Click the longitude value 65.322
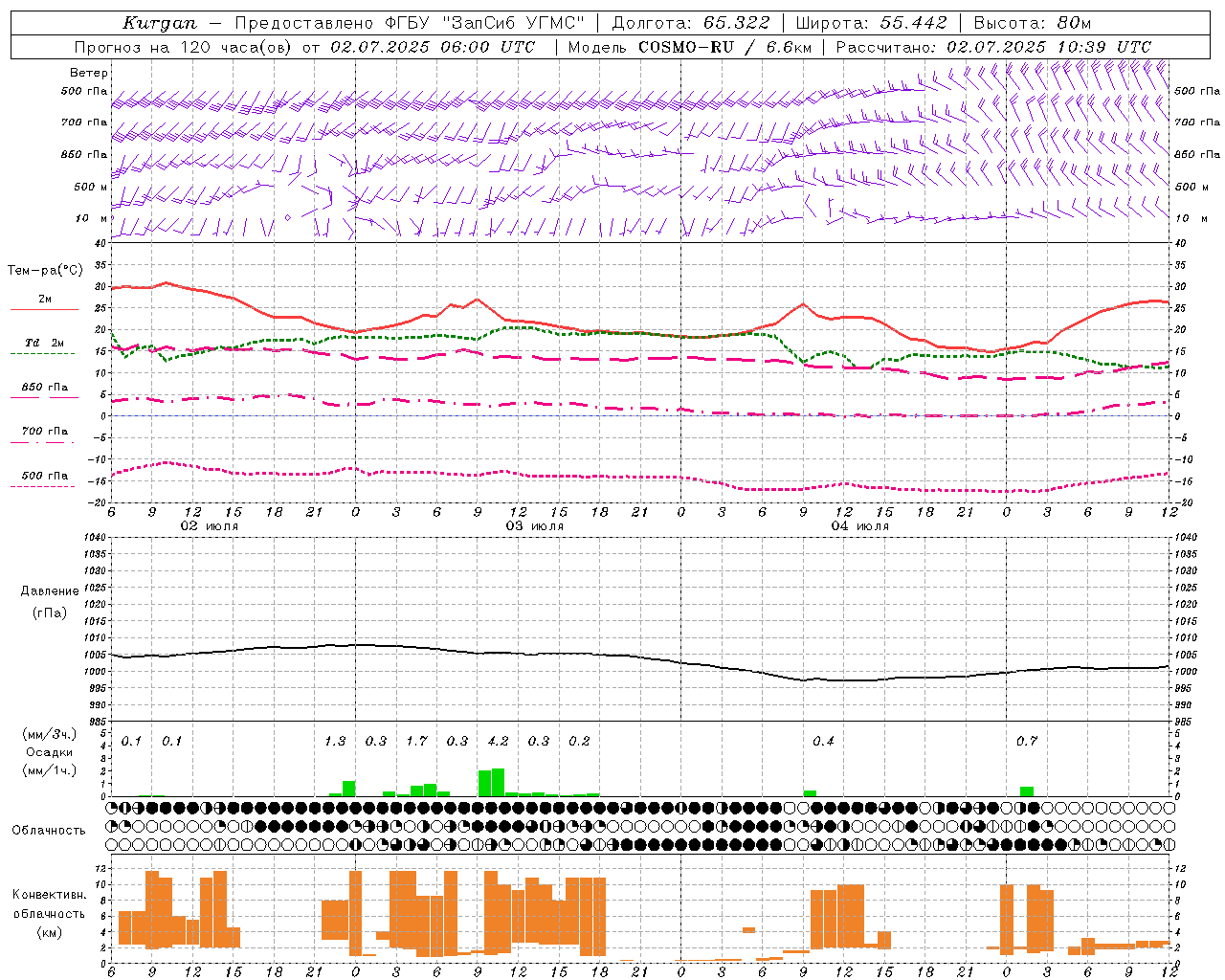The image size is (1225, 980). click(736, 23)
